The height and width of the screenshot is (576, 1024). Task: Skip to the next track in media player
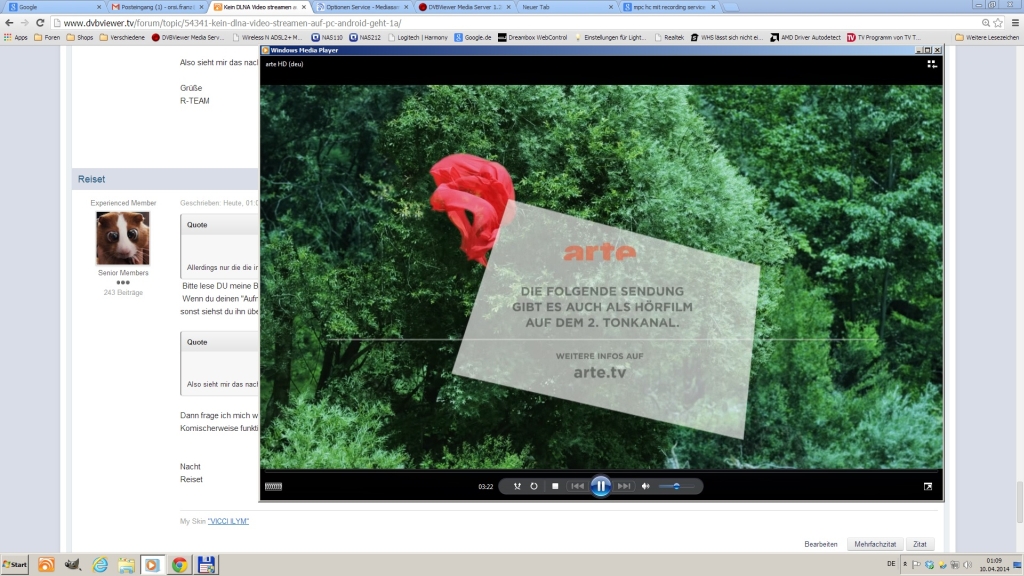coord(624,486)
